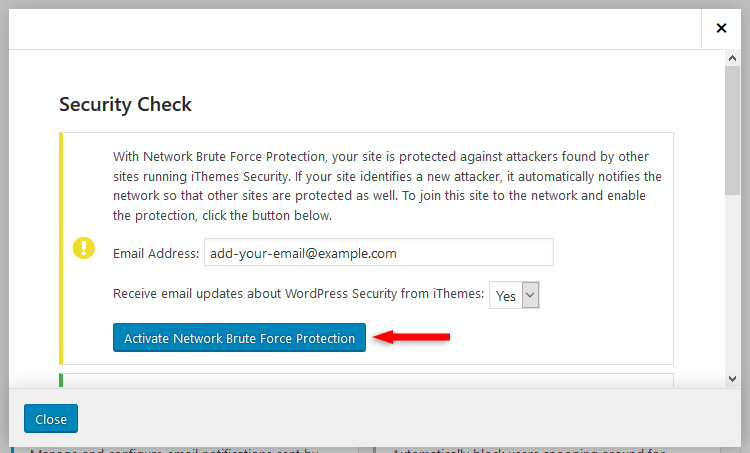Click the green-bordered section below the notice
Screen dimensions: 750x453
coord(366,381)
